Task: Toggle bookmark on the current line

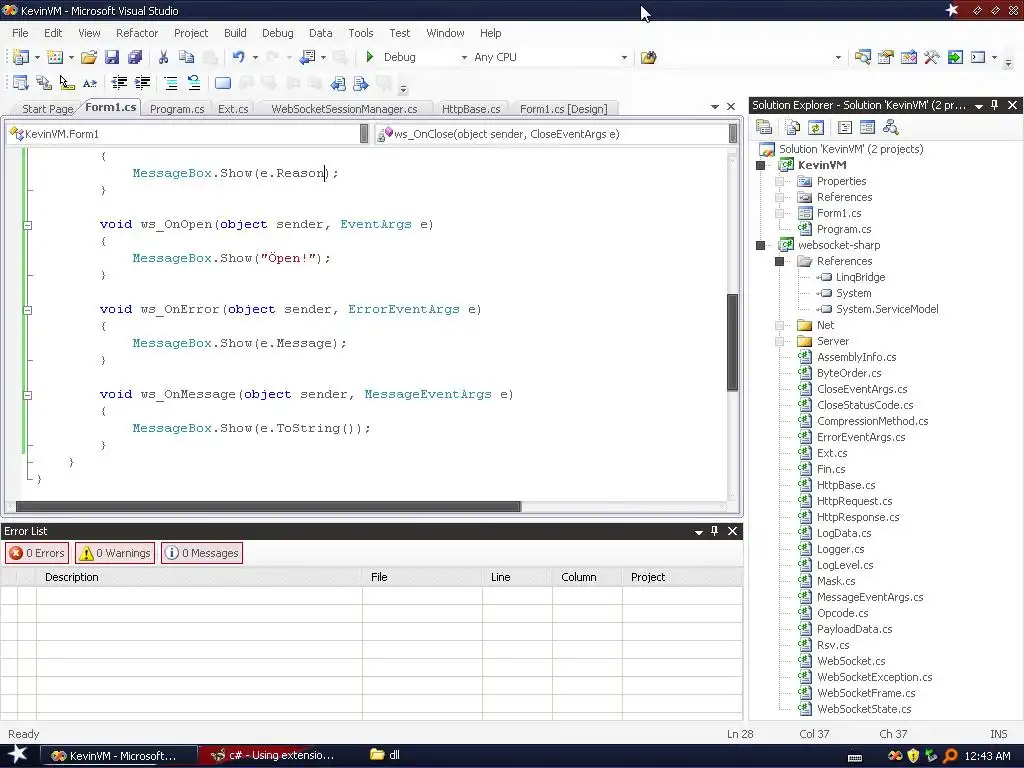Action: 223,83
